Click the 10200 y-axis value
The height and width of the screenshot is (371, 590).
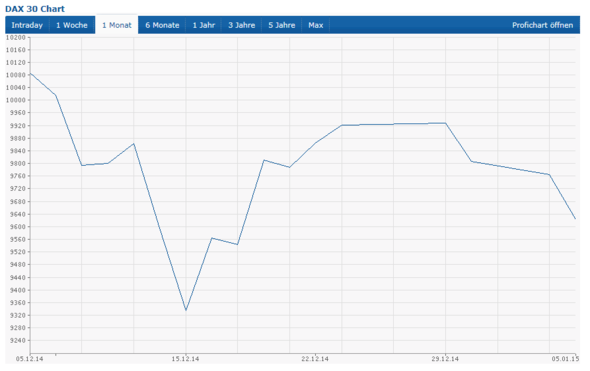click(16, 37)
